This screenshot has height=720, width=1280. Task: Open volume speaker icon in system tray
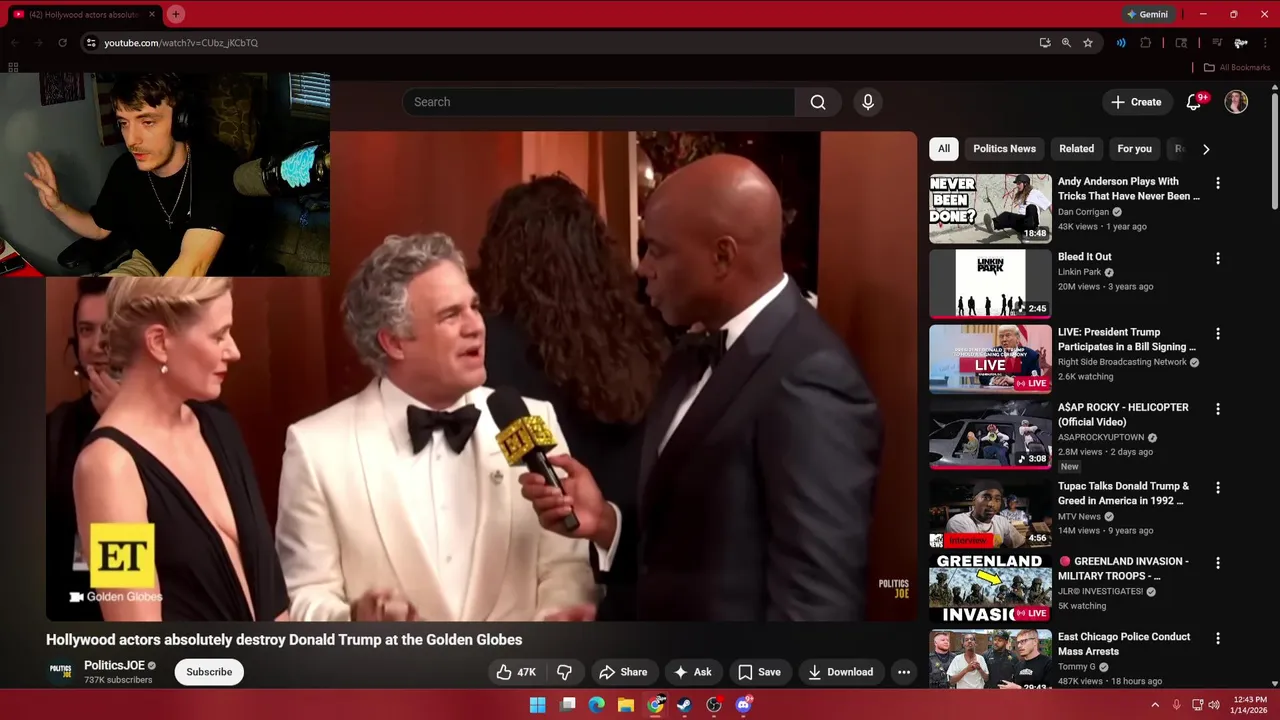point(1214,705)
